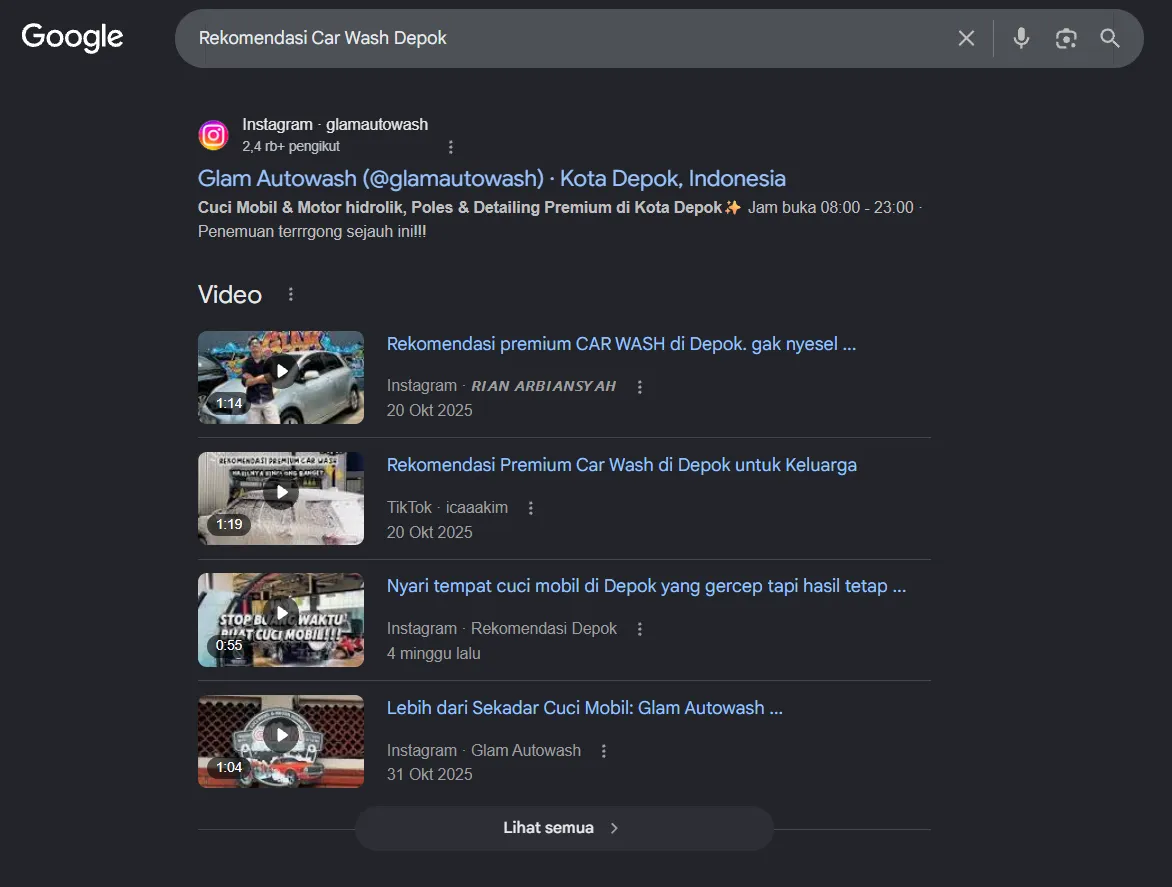
Task: Click 'Jam buka 08:00 - 23:00' snippet text
Action: 830,207
